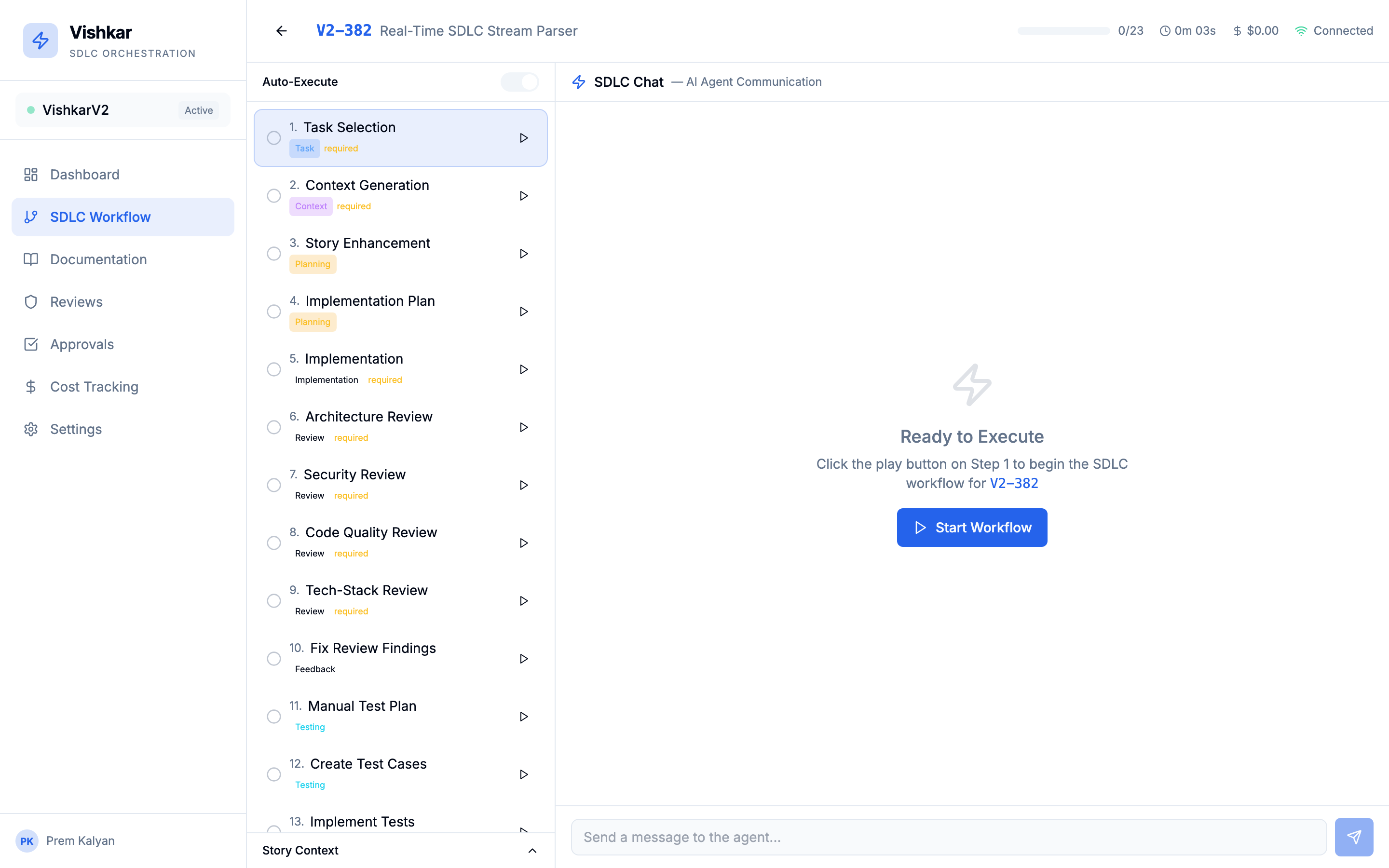
Task: Click the back arrow next to V2-382
Action: pyautogui.click(x=281, y=30)
